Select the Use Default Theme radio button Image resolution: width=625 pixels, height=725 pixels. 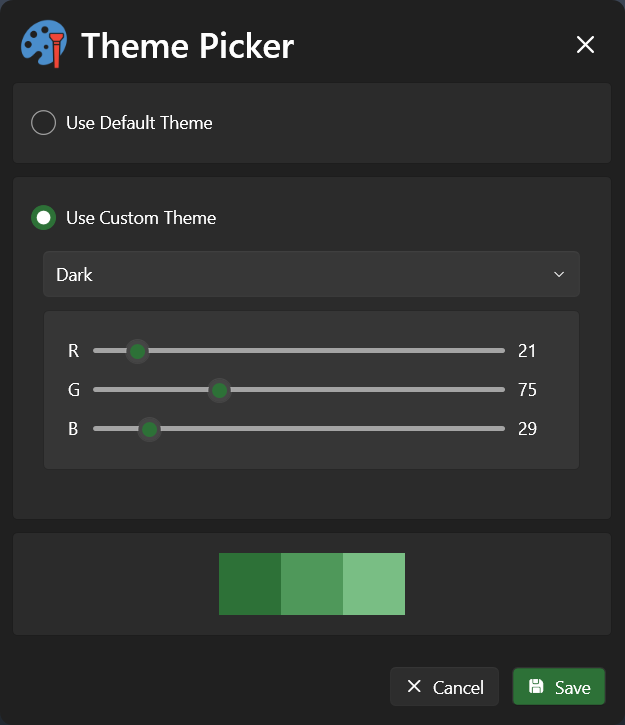click(x=44, y=123)
